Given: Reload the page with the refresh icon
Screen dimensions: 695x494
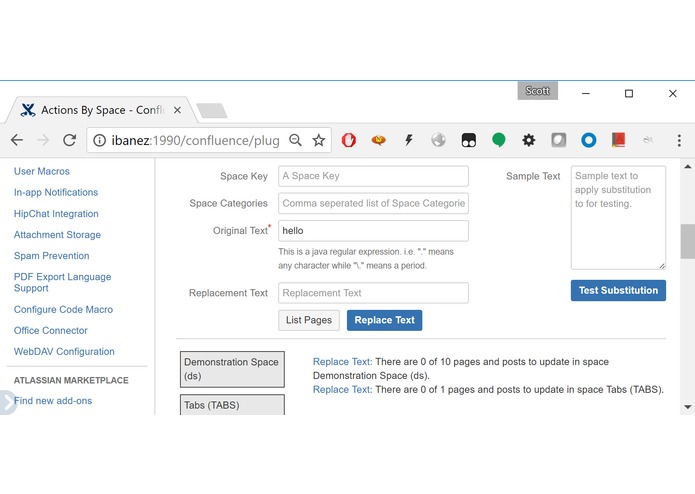Looking at the screenshot, I should click(69, 140).
